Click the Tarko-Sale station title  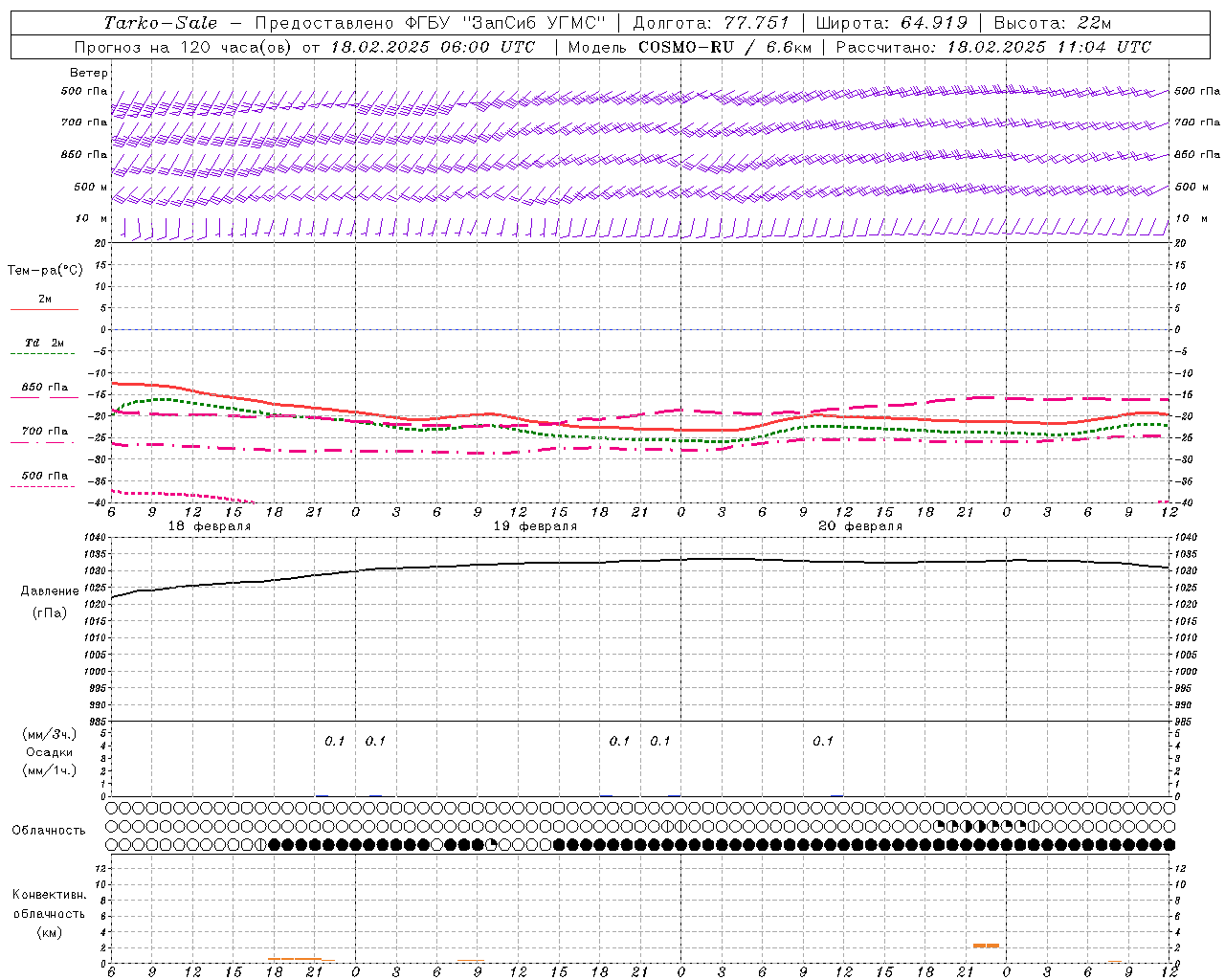point(161,23)
